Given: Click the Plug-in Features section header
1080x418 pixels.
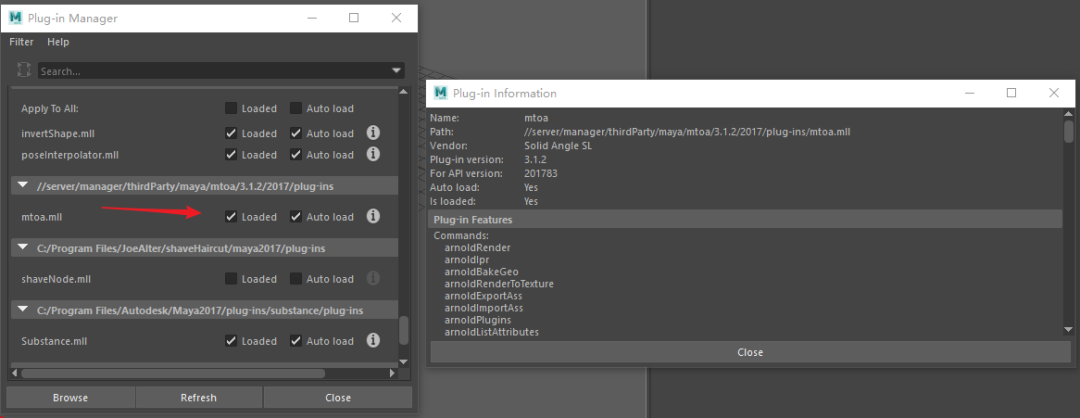Looking at the screenshot, I should click(745, 220).
